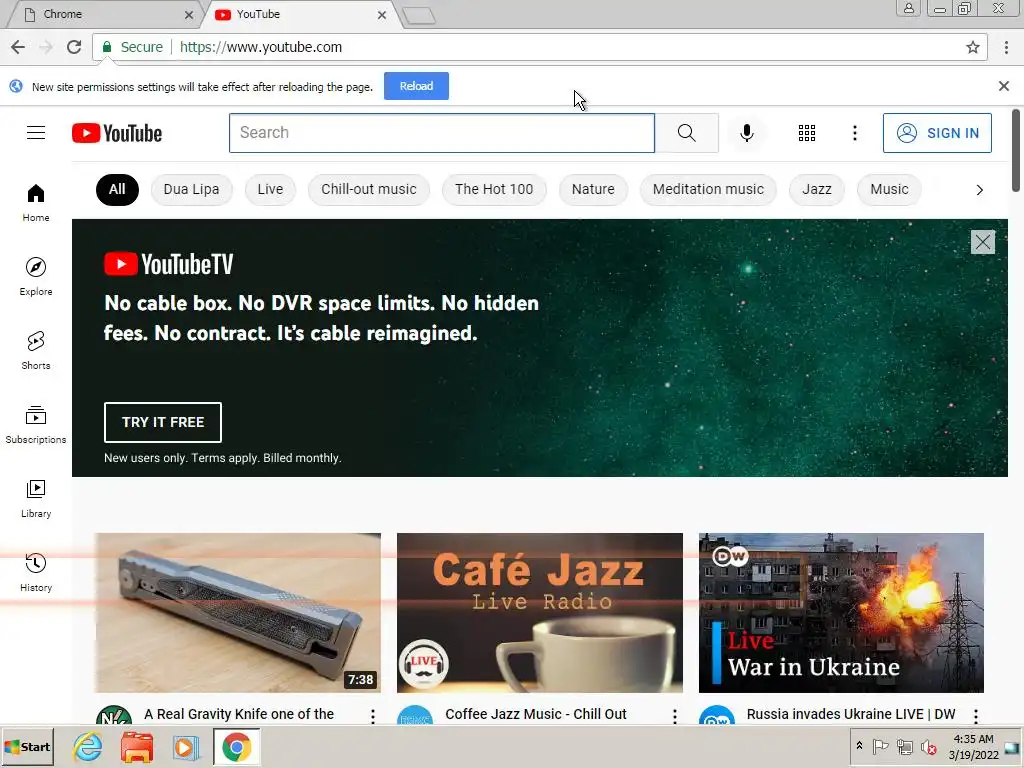Select the Live filter chip
This screenshot has height=768, width=1024.
pyautogui.click(x=270, y=189)
